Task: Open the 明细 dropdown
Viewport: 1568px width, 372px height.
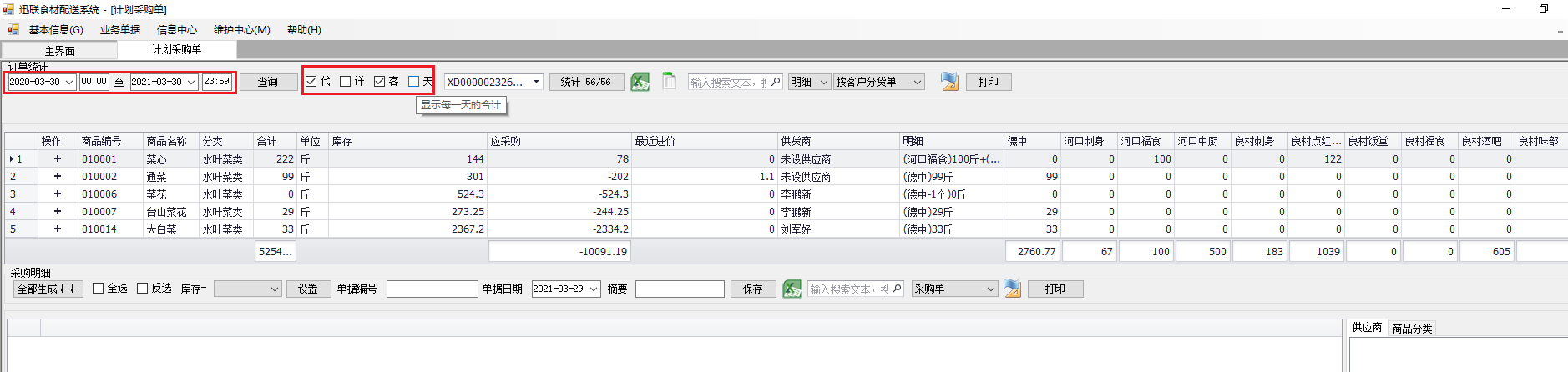Action: click(809, 82)
